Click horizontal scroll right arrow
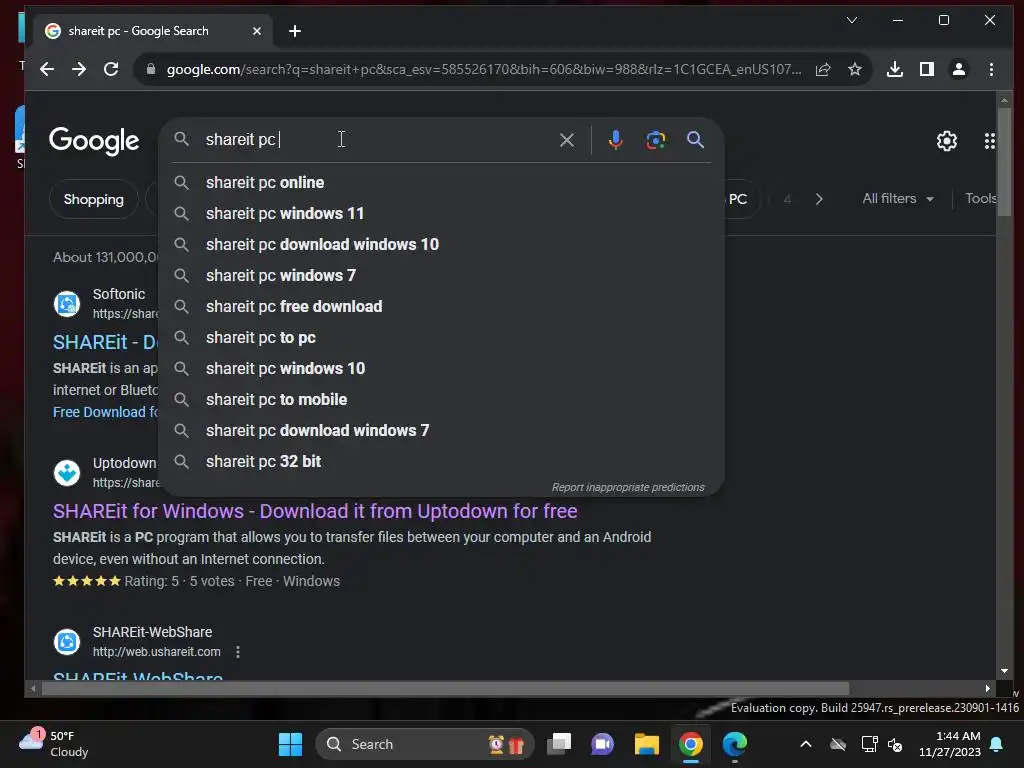Image resolution: width=1024 pixels, height=768 pixels. coord(987,688)
